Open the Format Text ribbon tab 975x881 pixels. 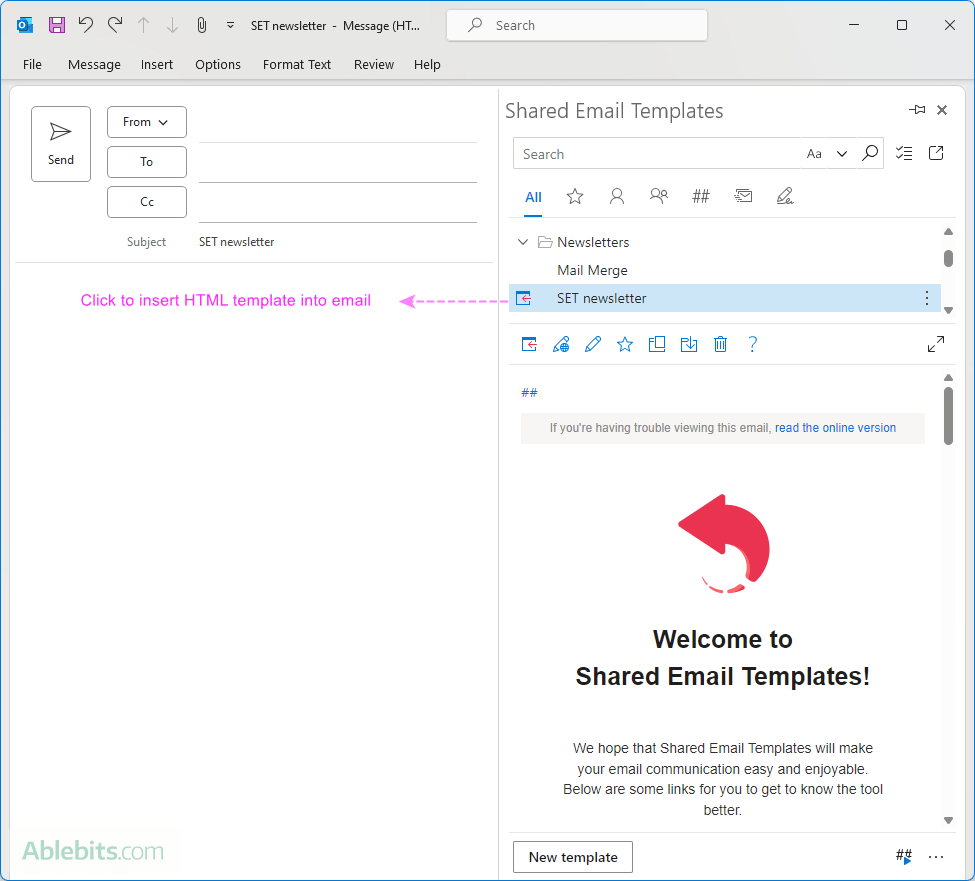pos(296,64)
